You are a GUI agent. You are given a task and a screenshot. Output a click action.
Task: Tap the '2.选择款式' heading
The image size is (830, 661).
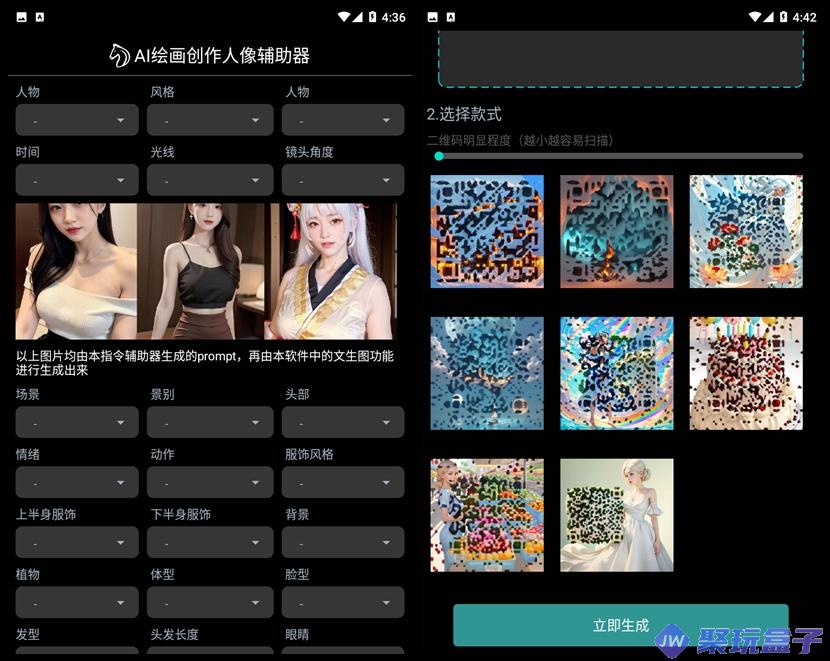(x=464, y=114)
